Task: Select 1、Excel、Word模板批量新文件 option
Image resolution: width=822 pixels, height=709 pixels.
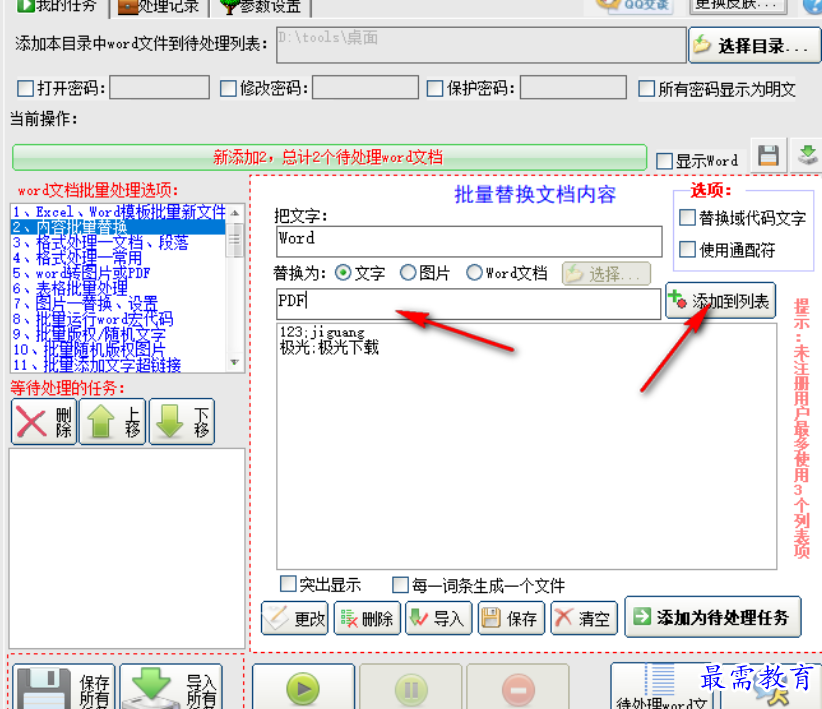Action: 118,212
